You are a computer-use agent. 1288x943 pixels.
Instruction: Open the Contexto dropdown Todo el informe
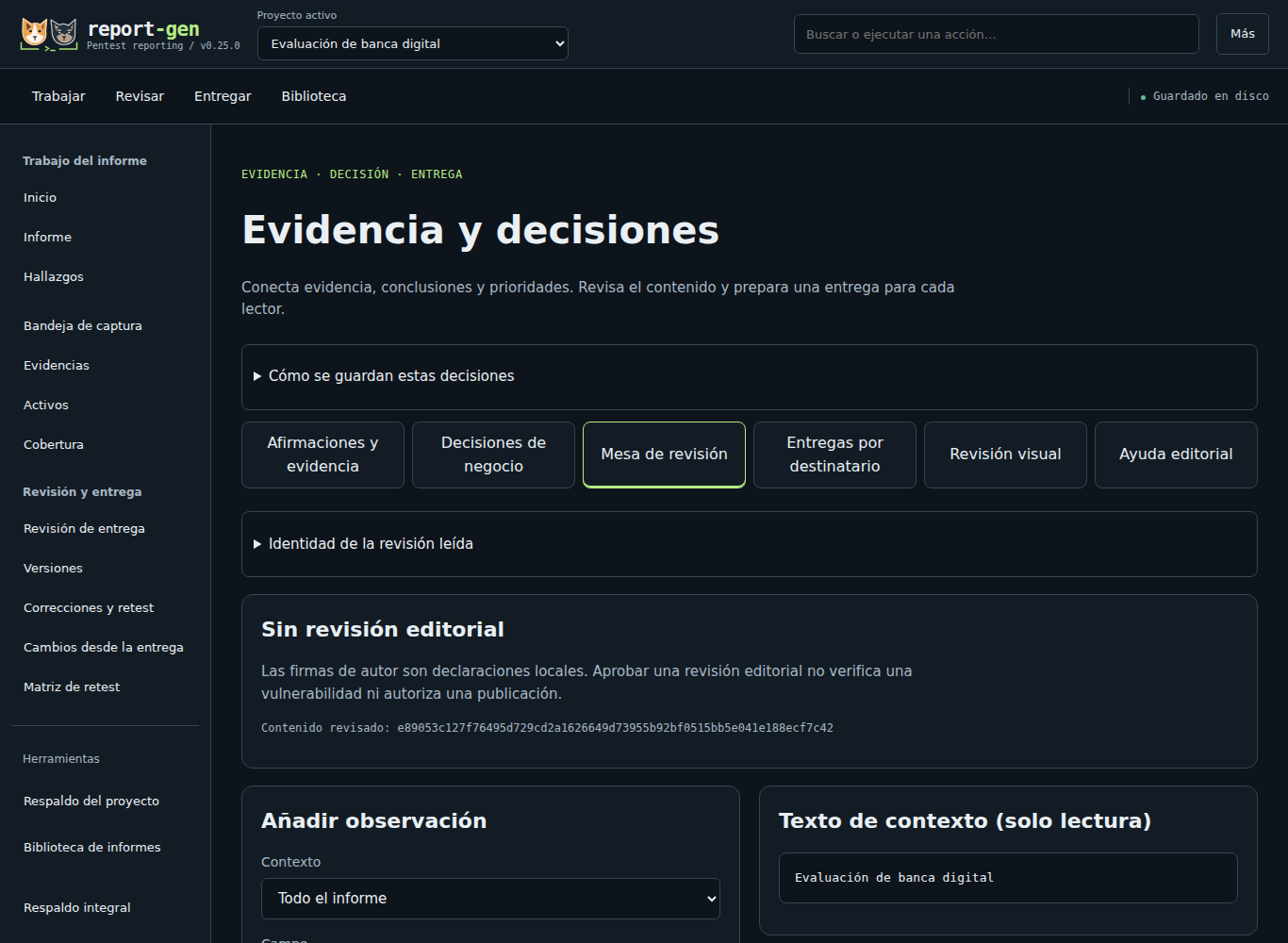(x=490, y=899)
